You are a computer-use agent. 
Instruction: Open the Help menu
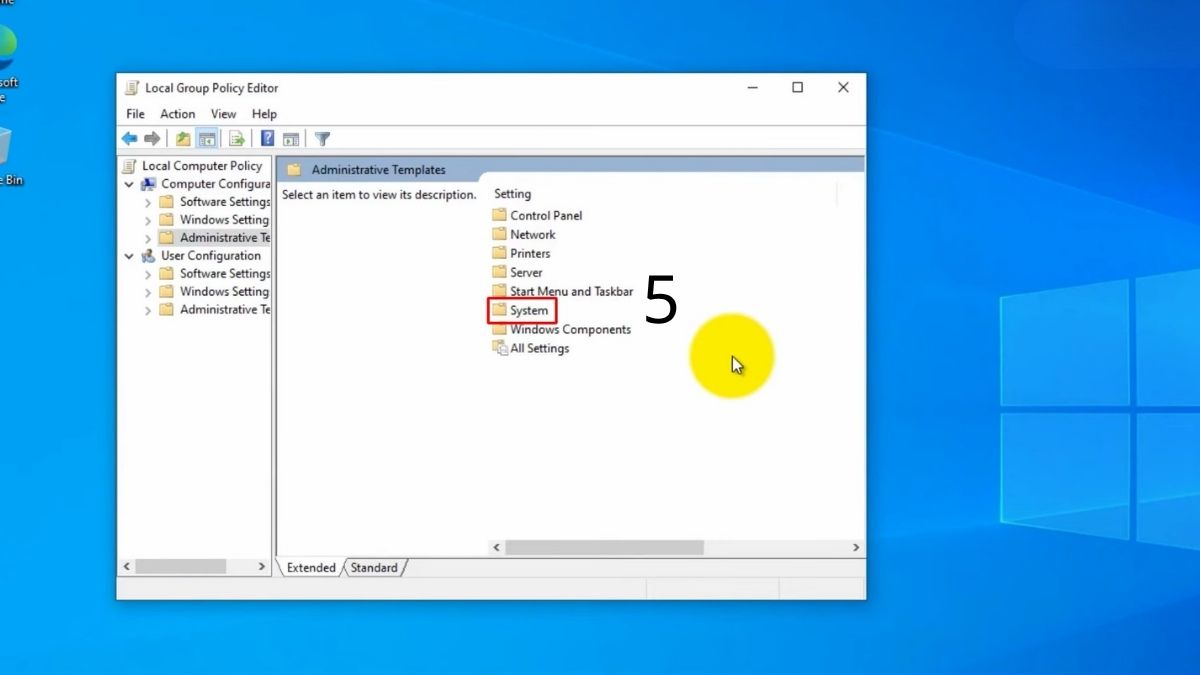[264, 114]
